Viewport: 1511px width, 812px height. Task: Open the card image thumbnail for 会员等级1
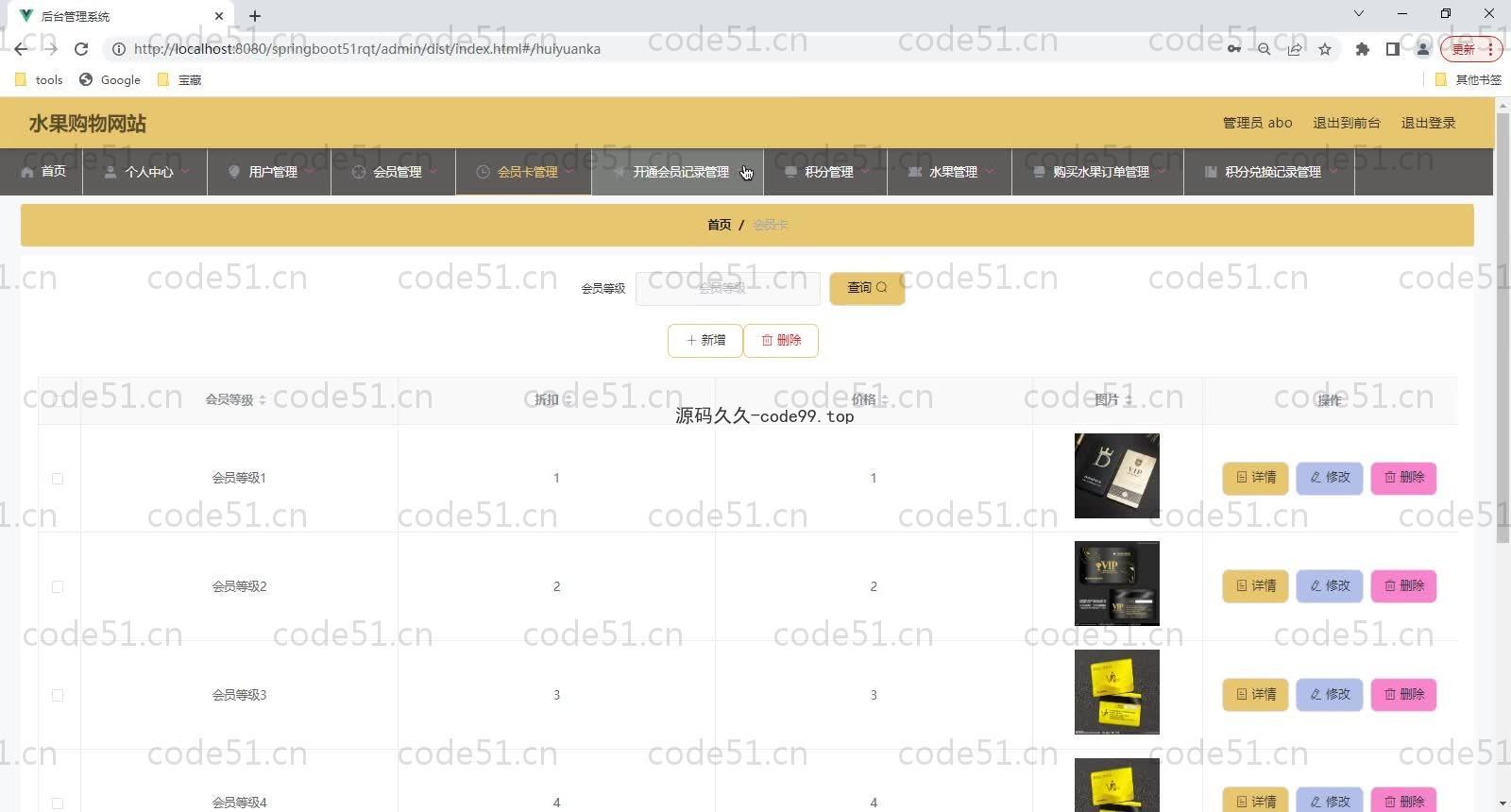coord(1117,476)
